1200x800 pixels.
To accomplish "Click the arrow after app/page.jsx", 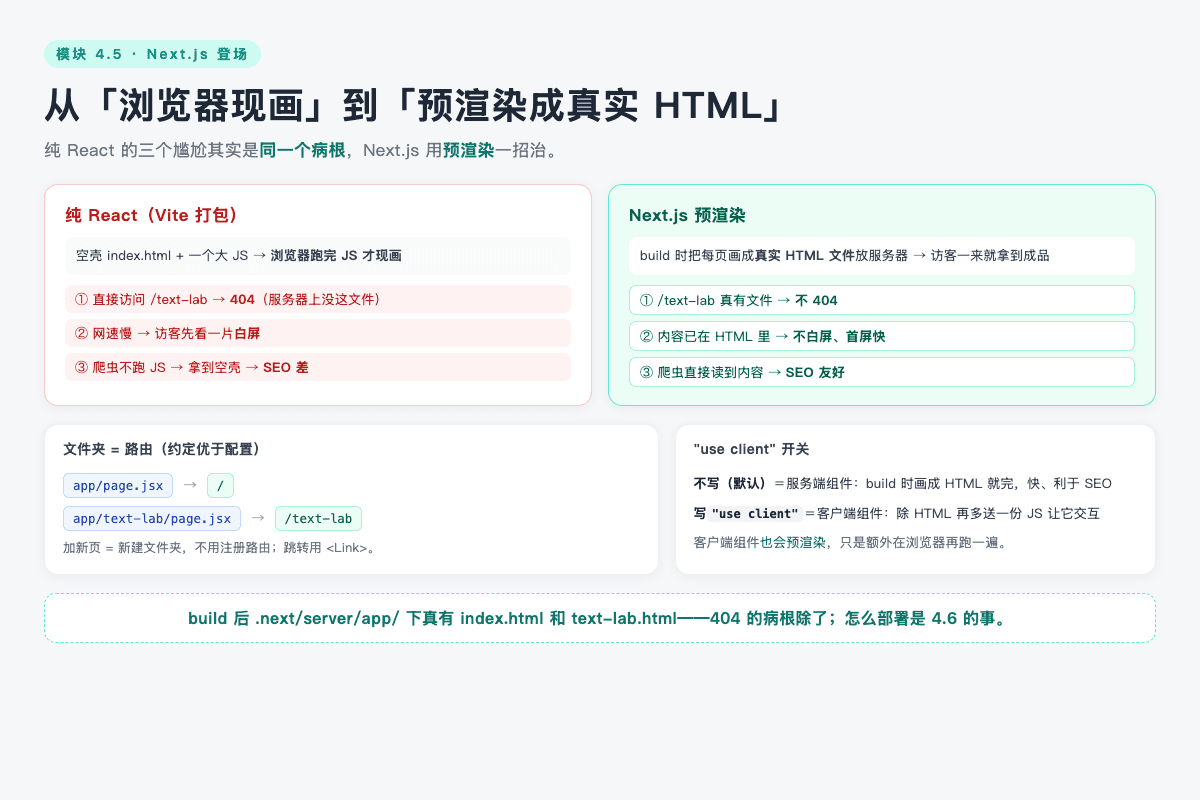I will pyautogui.click(x=190, y=485).
